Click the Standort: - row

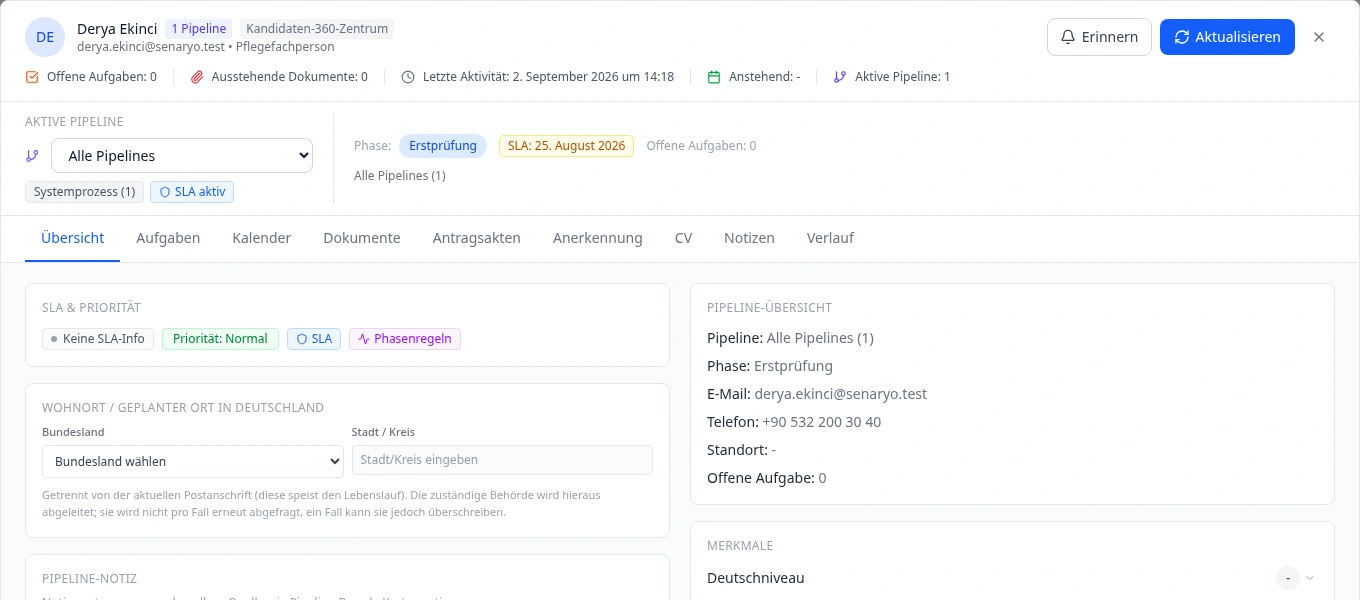point(741,450)
